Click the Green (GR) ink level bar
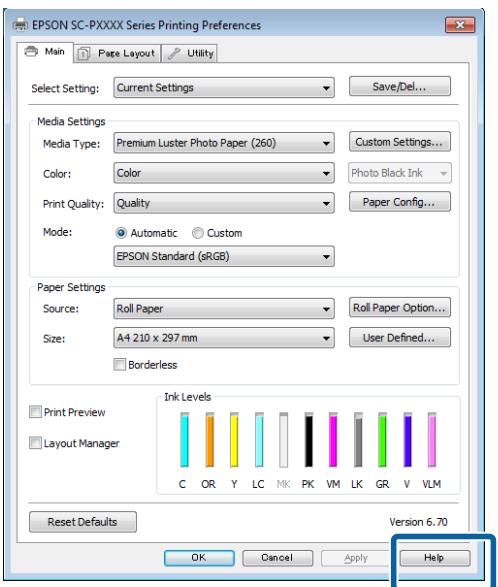This screenshot has height=587, width=498. point(382,440)
